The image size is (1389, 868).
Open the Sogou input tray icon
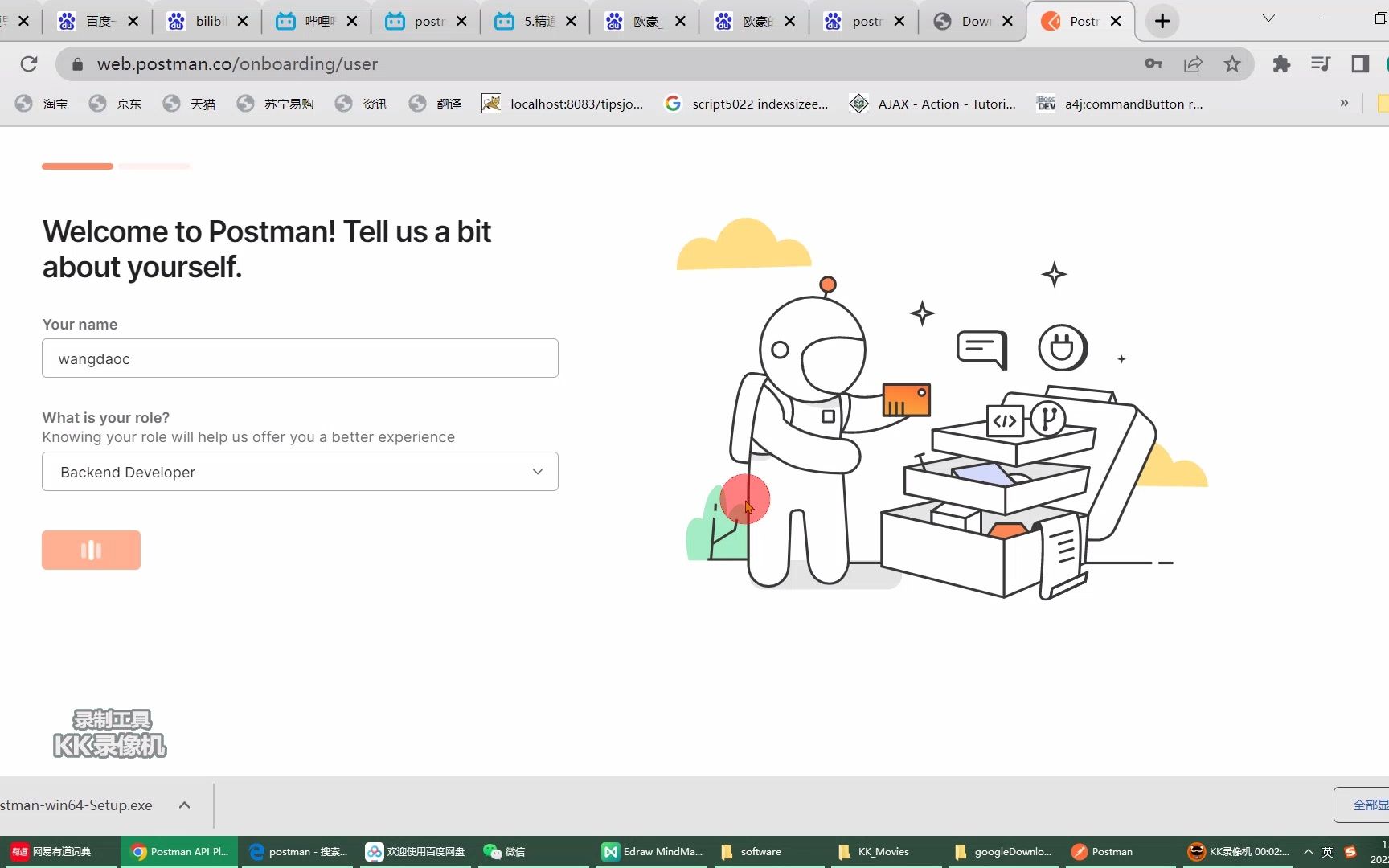pos(1350,852)
